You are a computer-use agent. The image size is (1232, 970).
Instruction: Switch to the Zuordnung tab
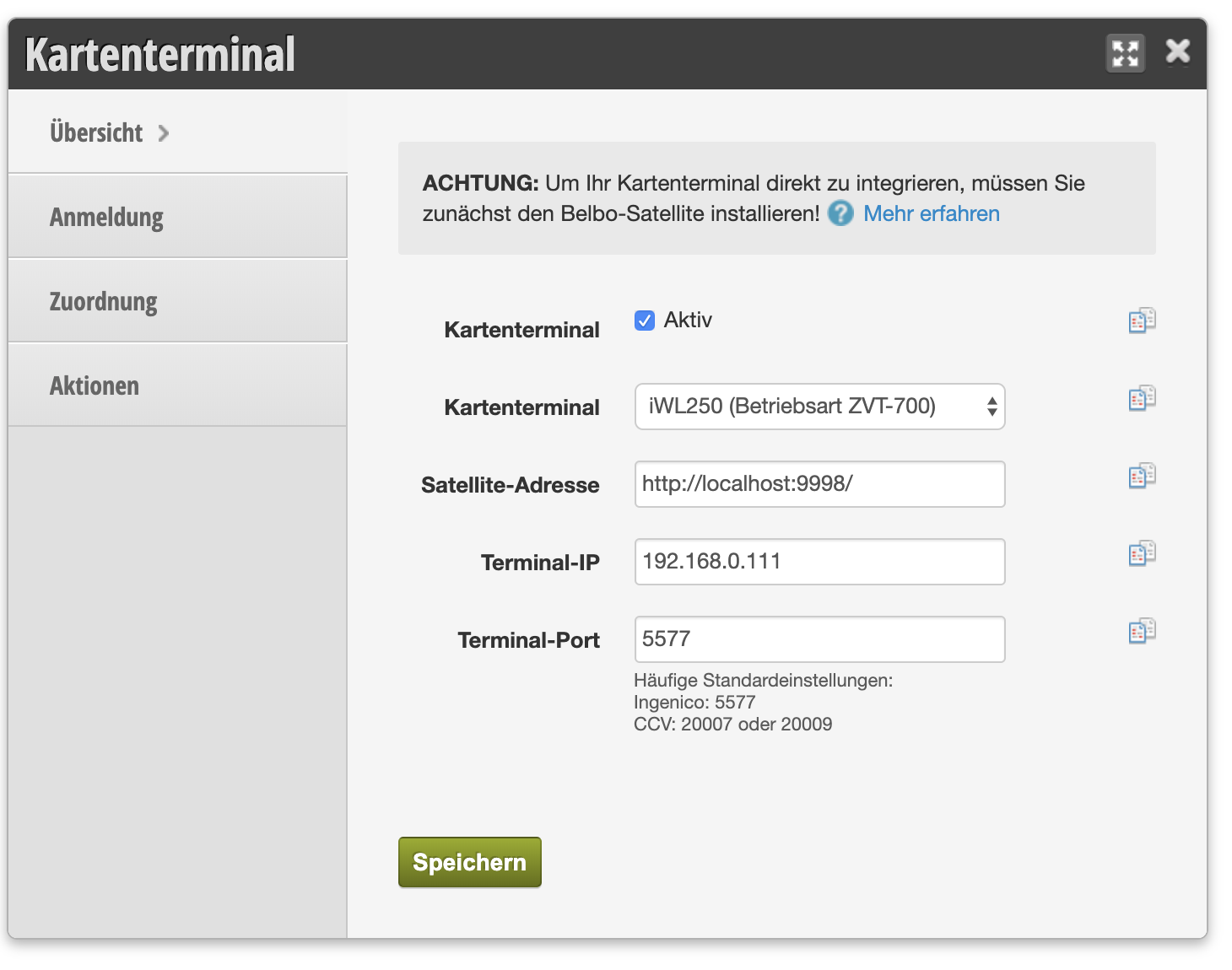104,301
